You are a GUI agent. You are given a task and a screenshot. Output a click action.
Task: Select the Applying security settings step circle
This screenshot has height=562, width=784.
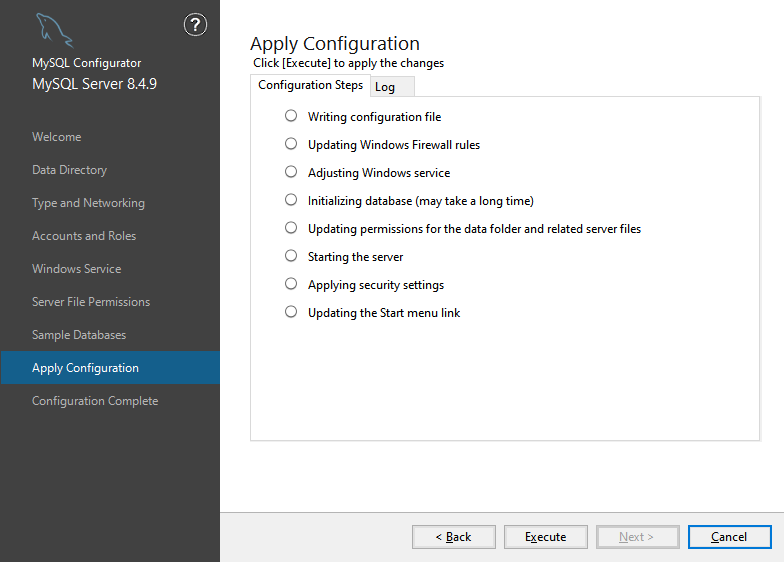pos(291,284)
